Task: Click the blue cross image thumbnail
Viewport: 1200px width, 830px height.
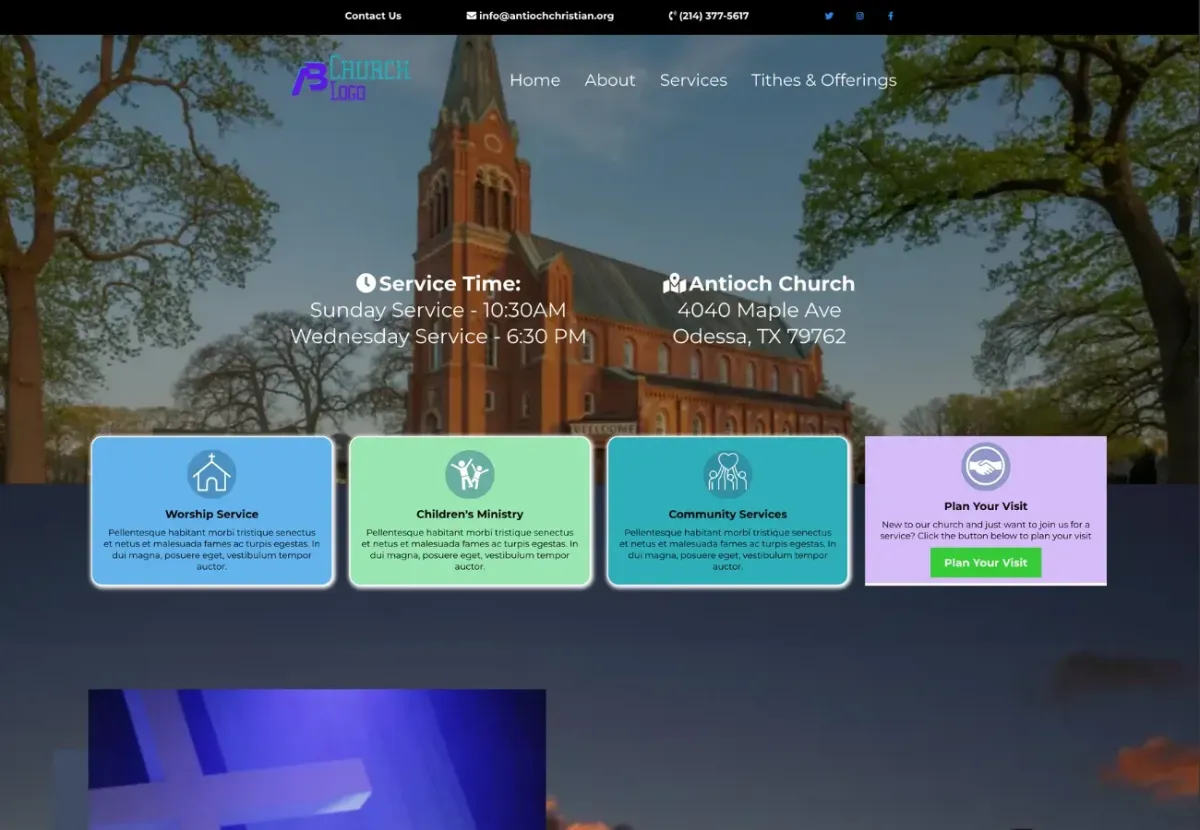Action: 317,759
